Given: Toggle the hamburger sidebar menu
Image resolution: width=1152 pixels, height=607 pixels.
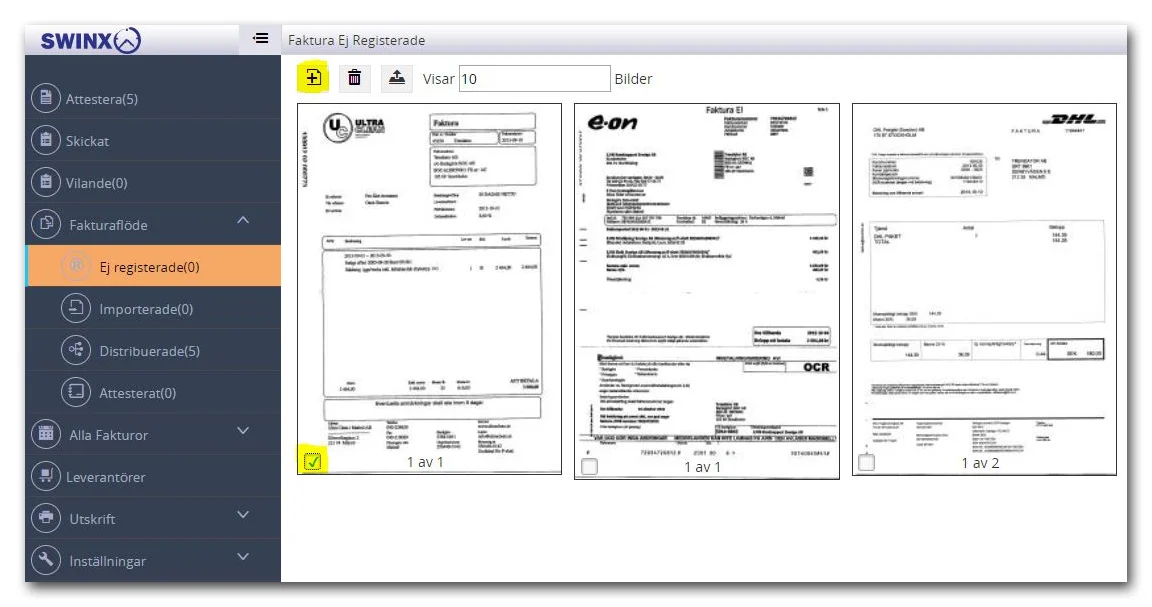Looking at the screenshot, I should (x=260, y=38).
